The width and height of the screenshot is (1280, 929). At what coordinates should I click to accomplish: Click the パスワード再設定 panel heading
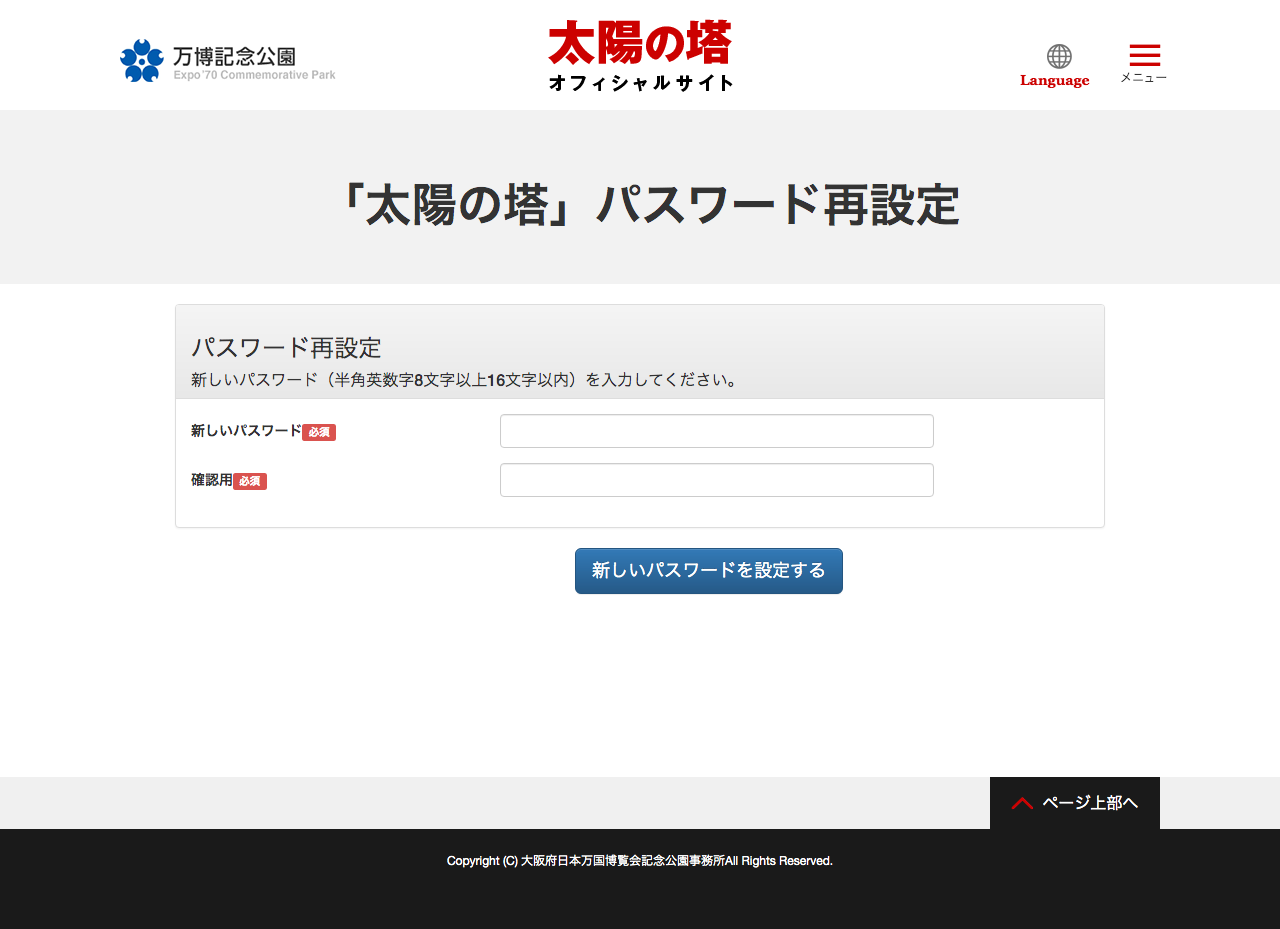tap(287, 348)
